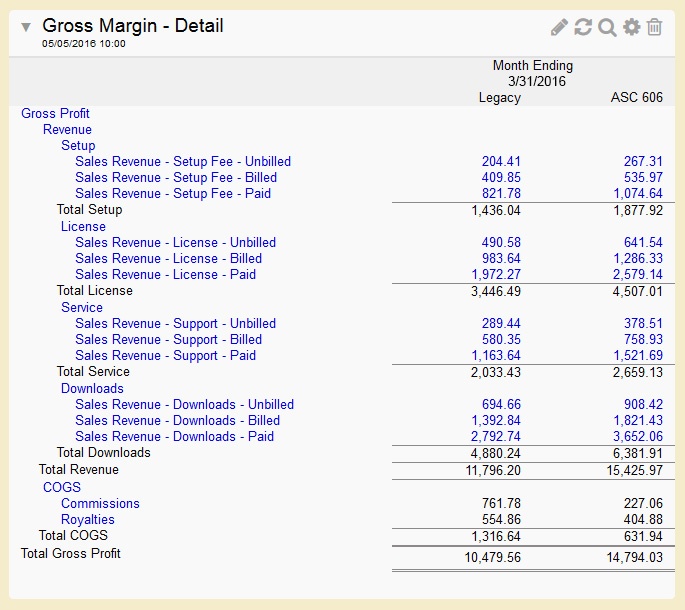This screenshot has width=685, height=610.
Task: Open the Royalties account
Action: (88, 519)
